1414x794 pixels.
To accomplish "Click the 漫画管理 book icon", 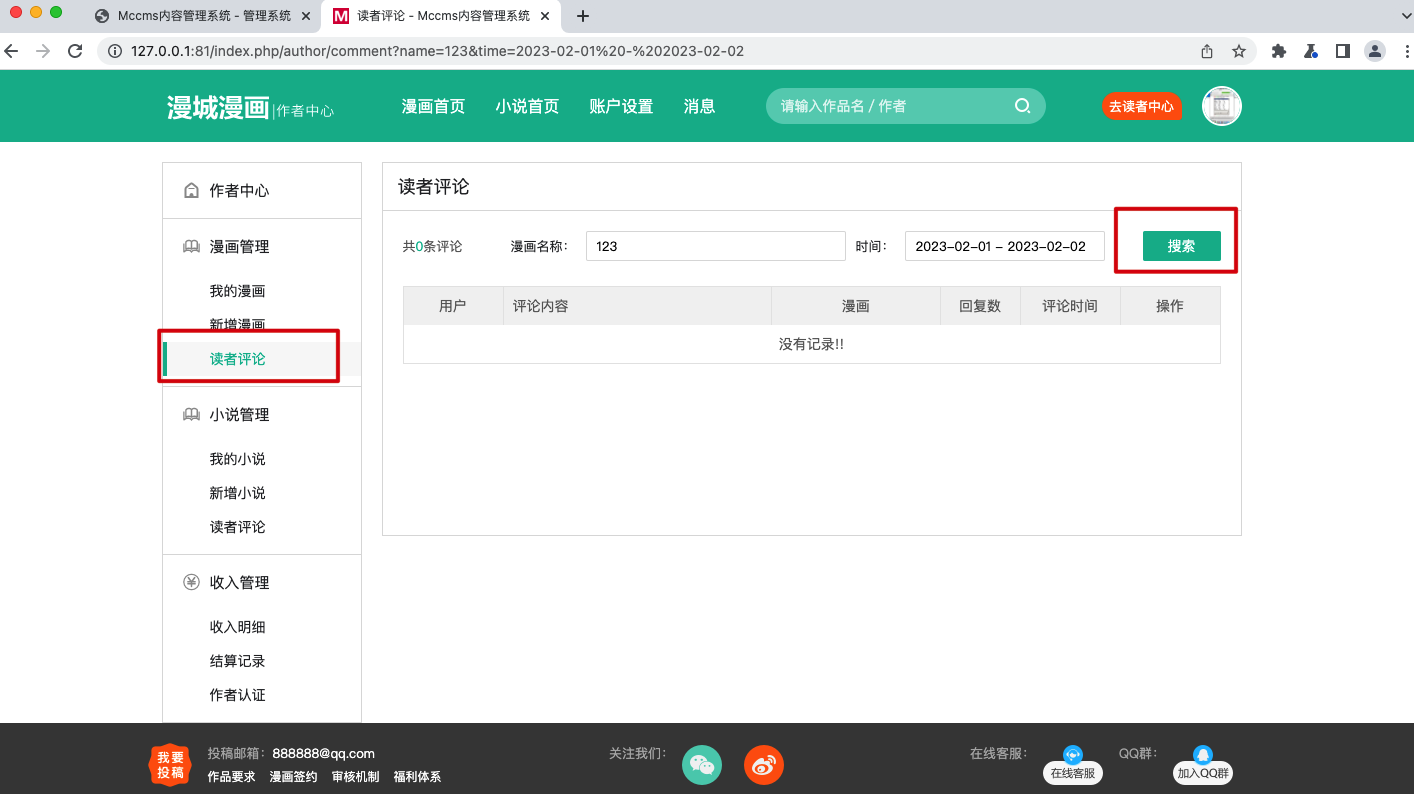I will coord(191,246).
